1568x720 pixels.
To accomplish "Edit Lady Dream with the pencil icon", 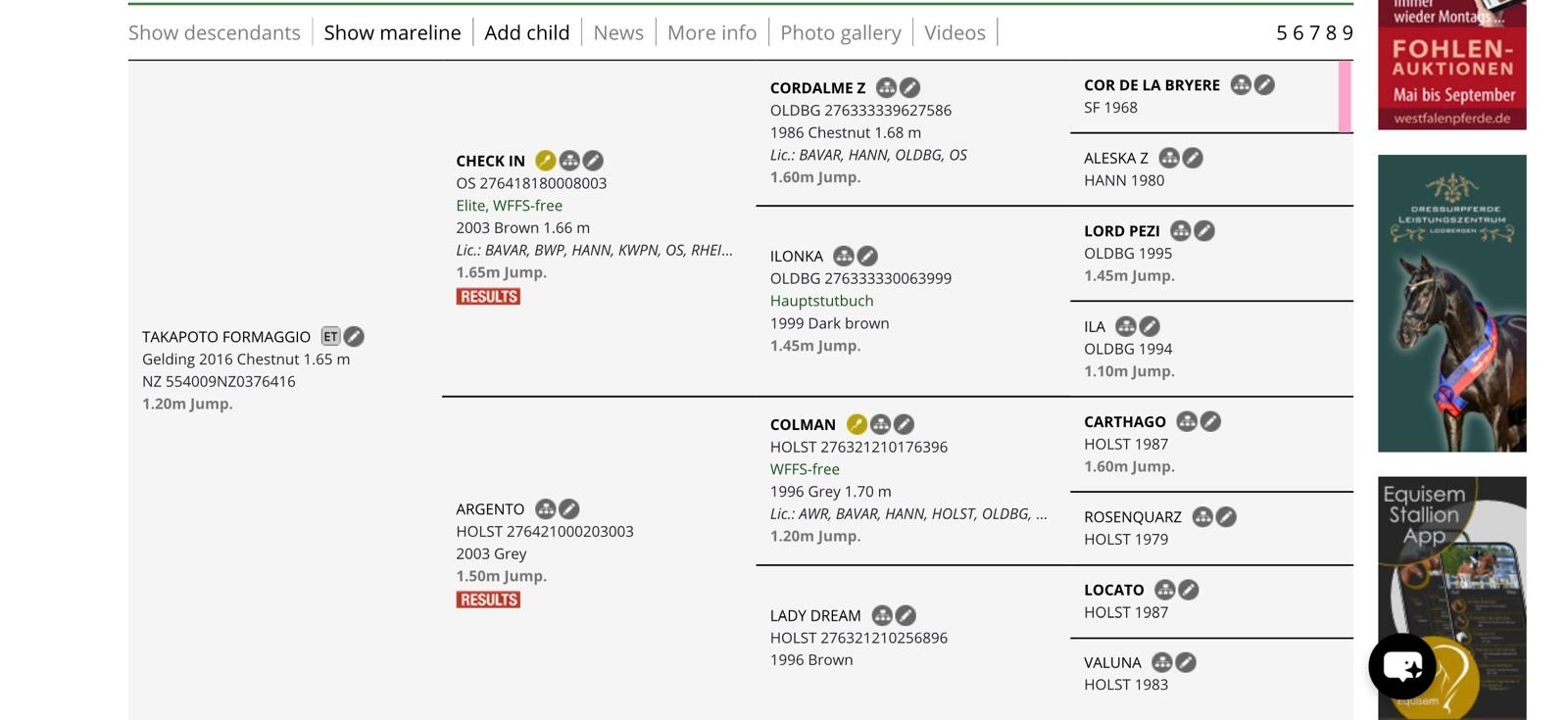I will [906, 615].
